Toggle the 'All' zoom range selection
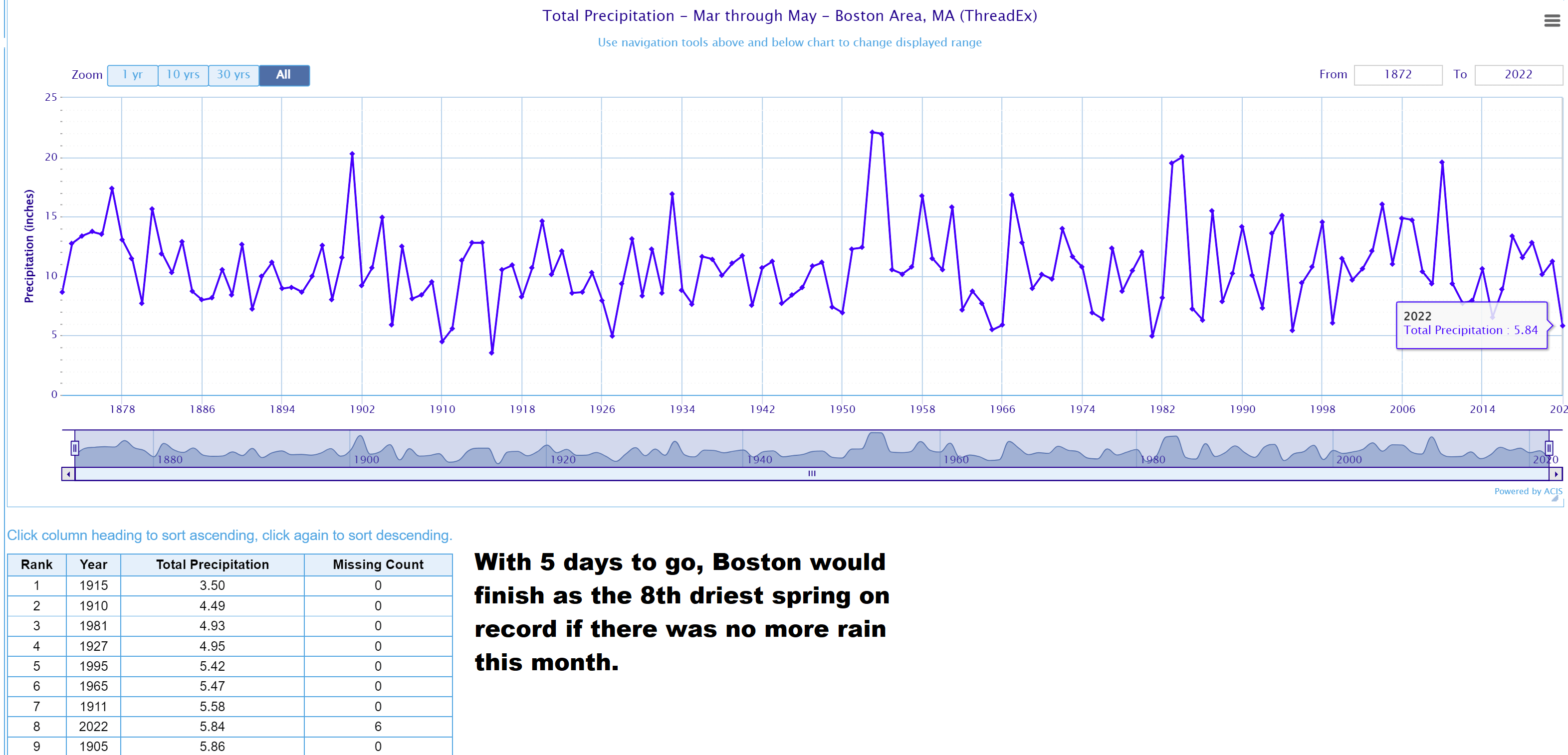Screen dimensions: 1568x755 point(283,74)
